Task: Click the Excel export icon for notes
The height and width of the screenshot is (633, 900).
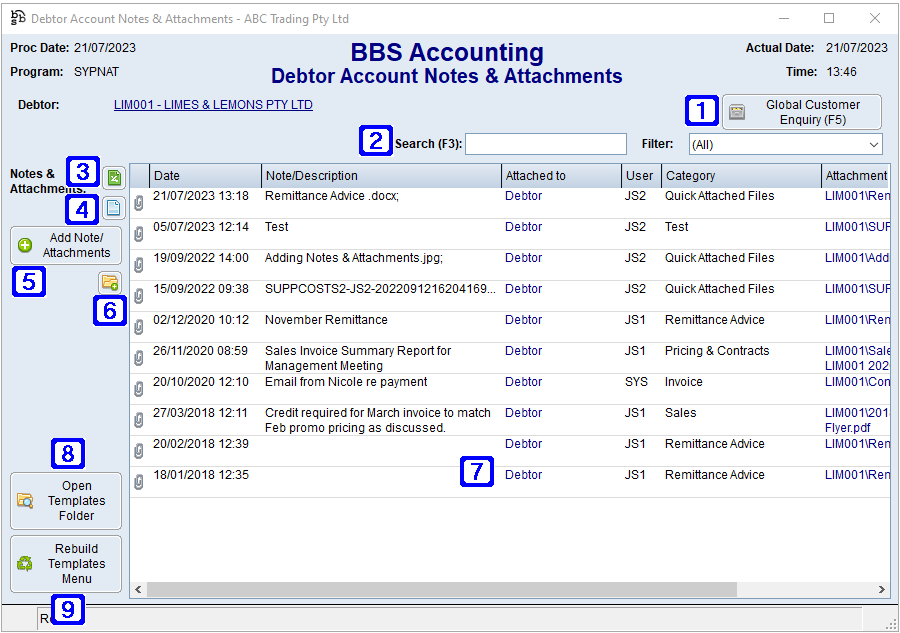Action: [x=114, y=176]
